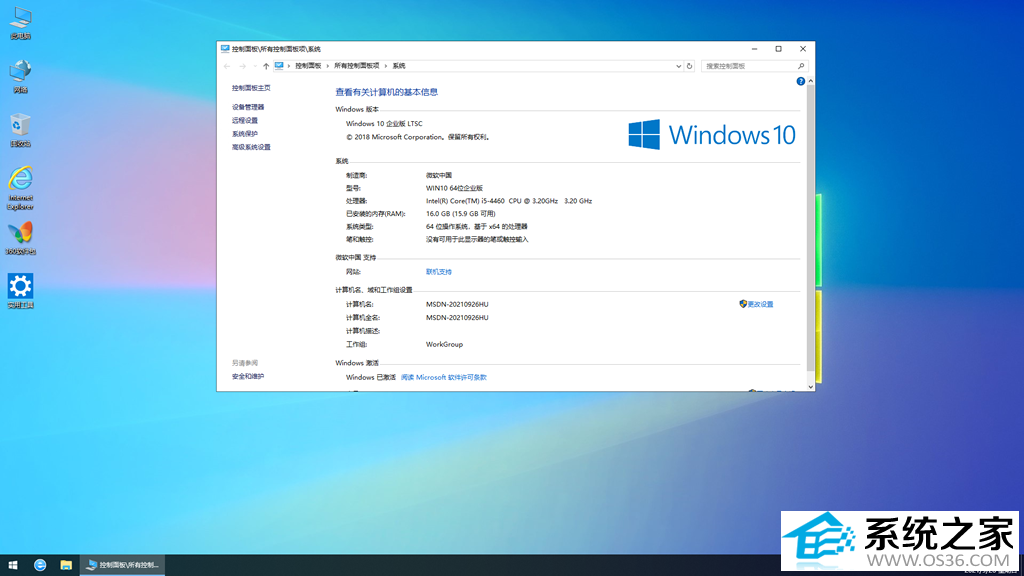
Task: Click the 16.0 GB installed RAM value
Action: (460, 214)
